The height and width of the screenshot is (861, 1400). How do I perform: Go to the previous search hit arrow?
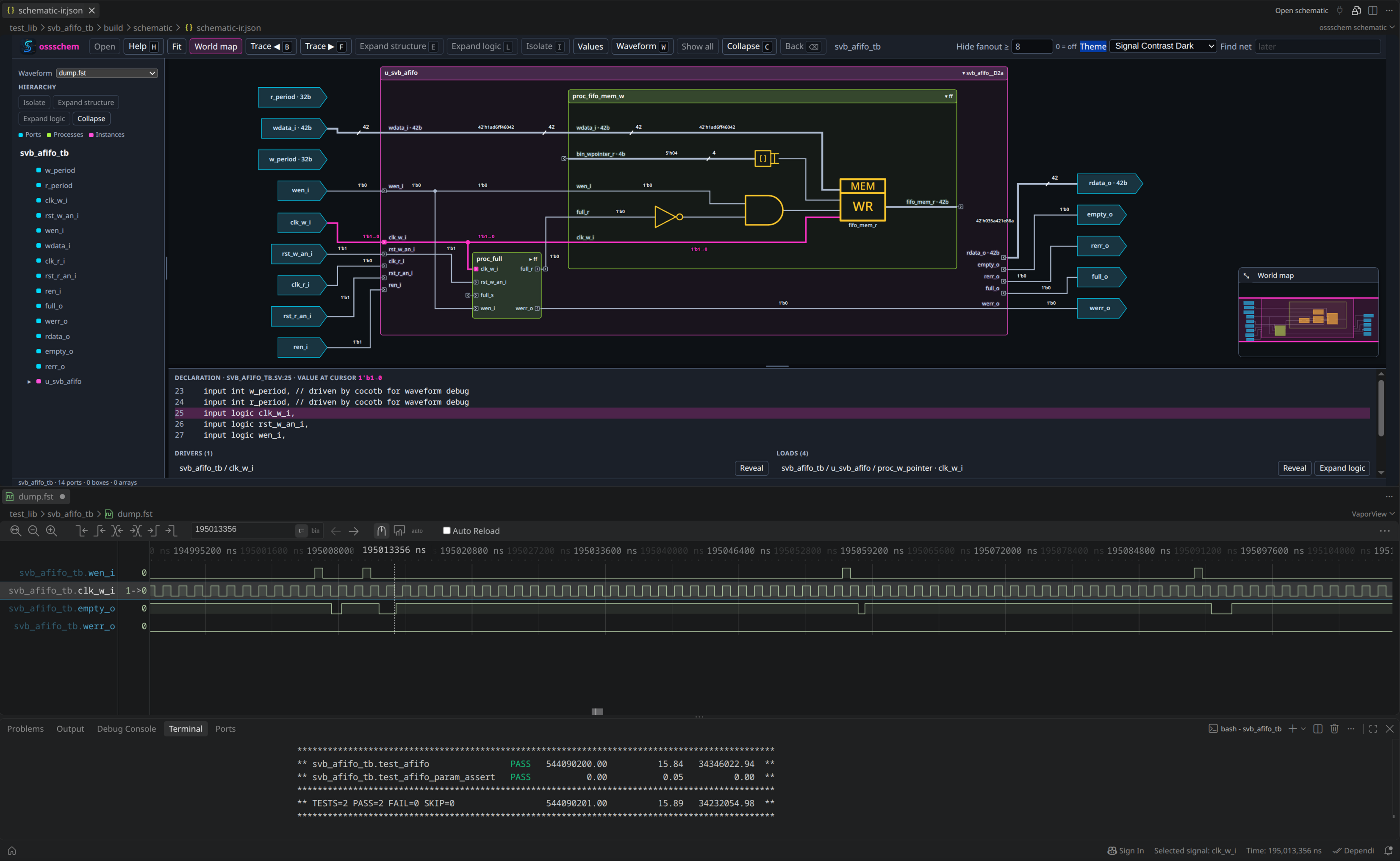tap(336, 531)
